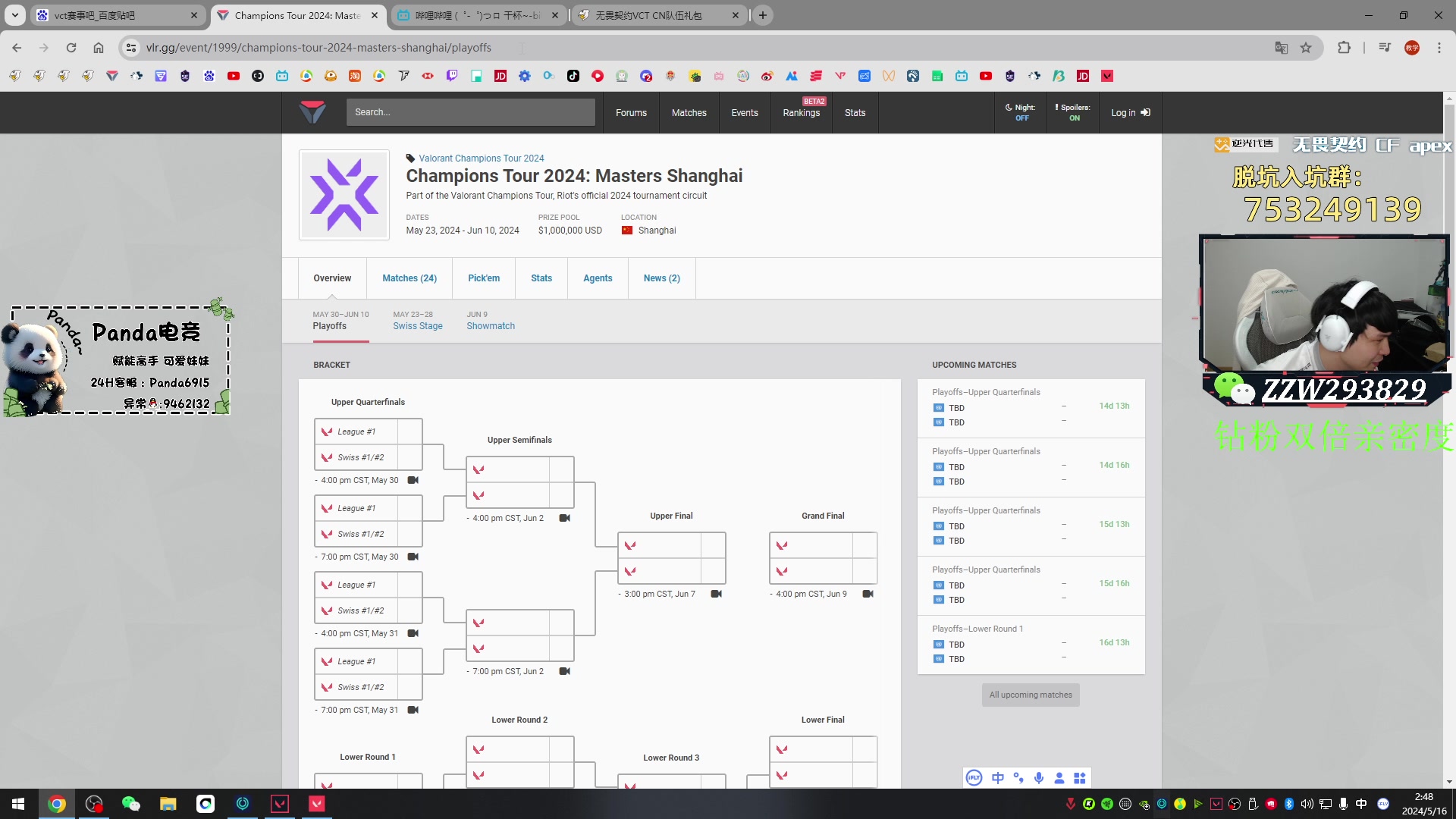Open Valorant Champions Tour 2024 link
Viewport: 1456px width, 819px height.
pyautogui.click(x=481, y=158)
